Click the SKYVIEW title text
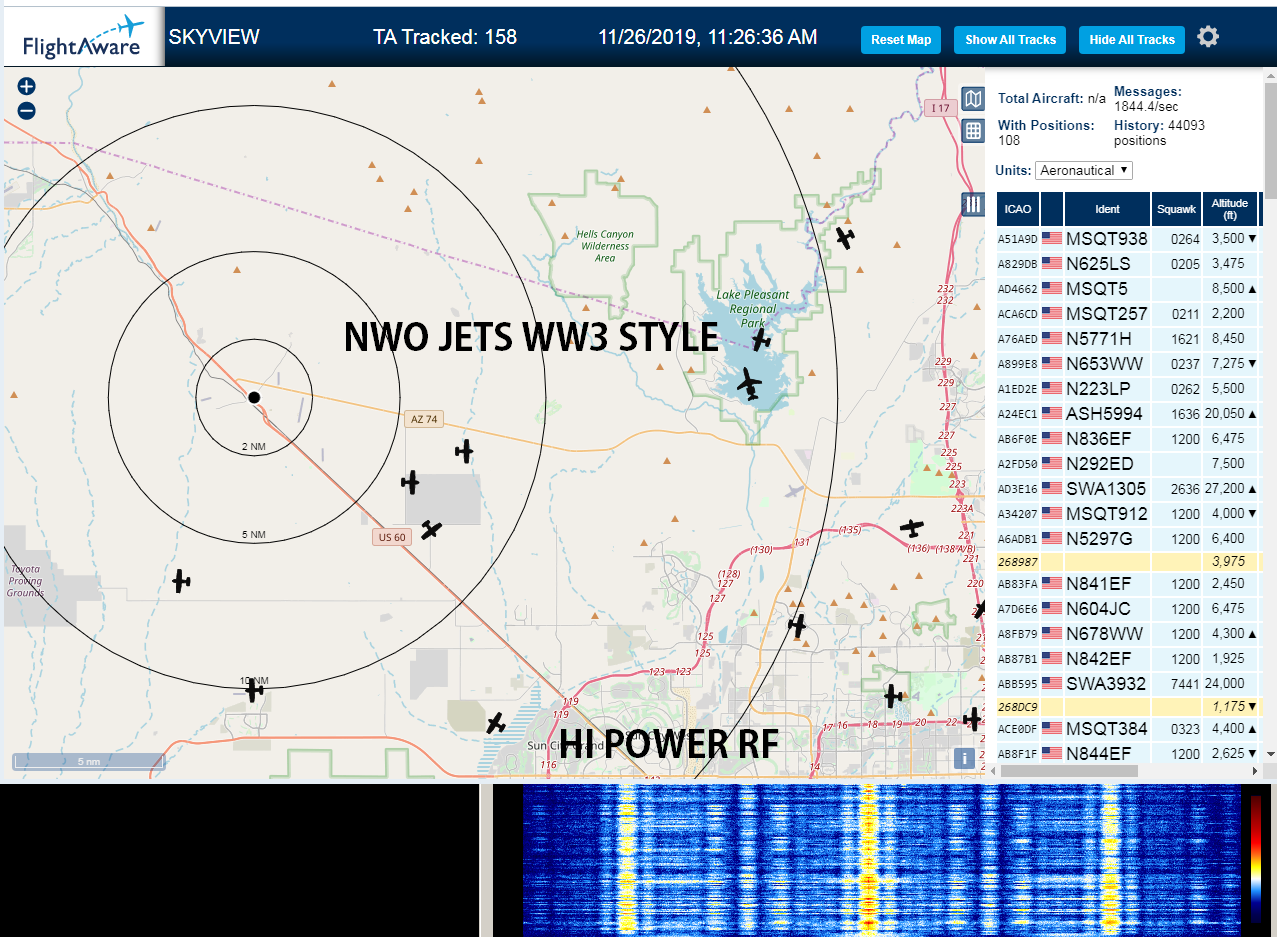Image resolution: width=1277 pixels, height=937 pixels. (x=214, y=37)
